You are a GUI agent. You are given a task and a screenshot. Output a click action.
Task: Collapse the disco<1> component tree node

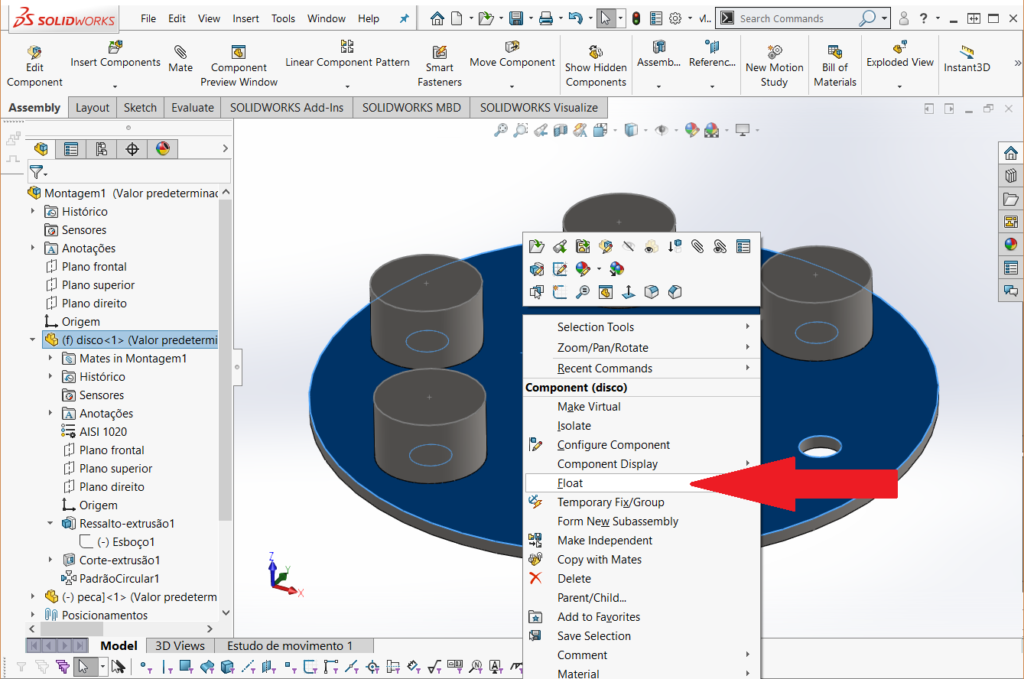coord(33,340)
